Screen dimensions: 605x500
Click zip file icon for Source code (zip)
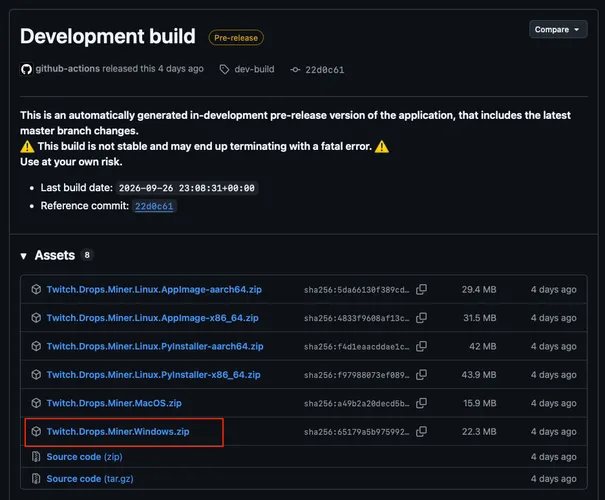pos(36,457)
